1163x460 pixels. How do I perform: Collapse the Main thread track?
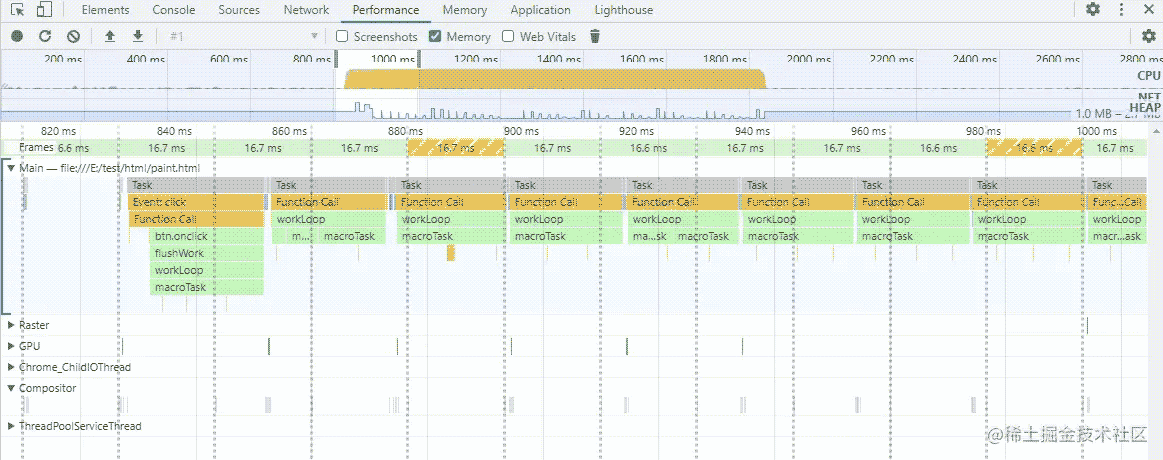point(11,168)
